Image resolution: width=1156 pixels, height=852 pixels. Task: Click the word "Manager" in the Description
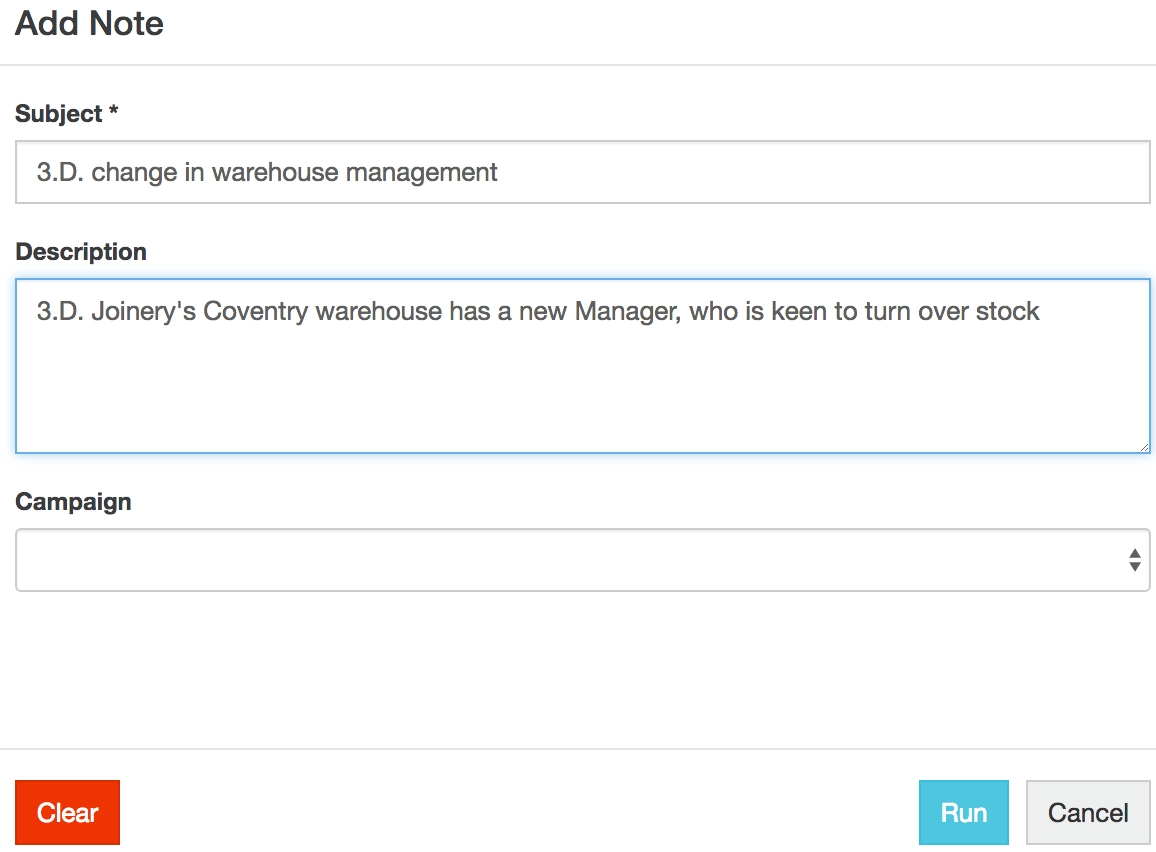625,312
